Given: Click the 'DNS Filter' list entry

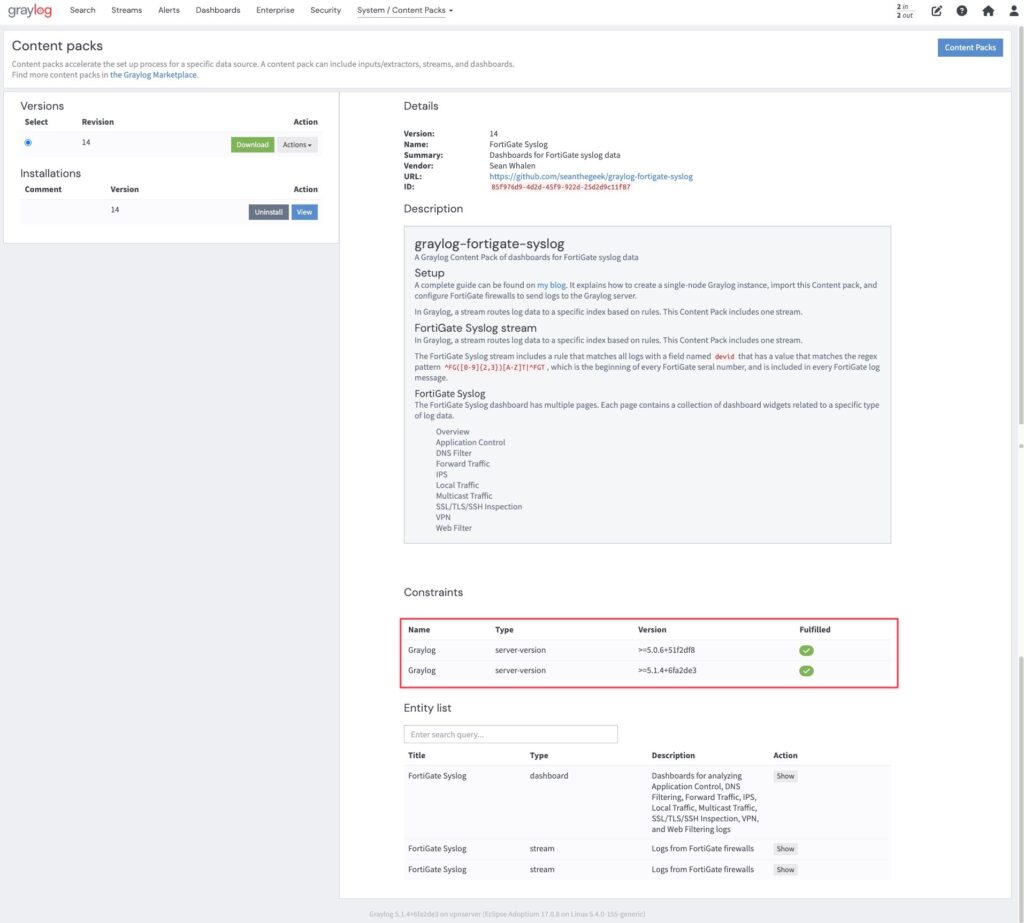Looking at the screenshot, I should point(453,453).
